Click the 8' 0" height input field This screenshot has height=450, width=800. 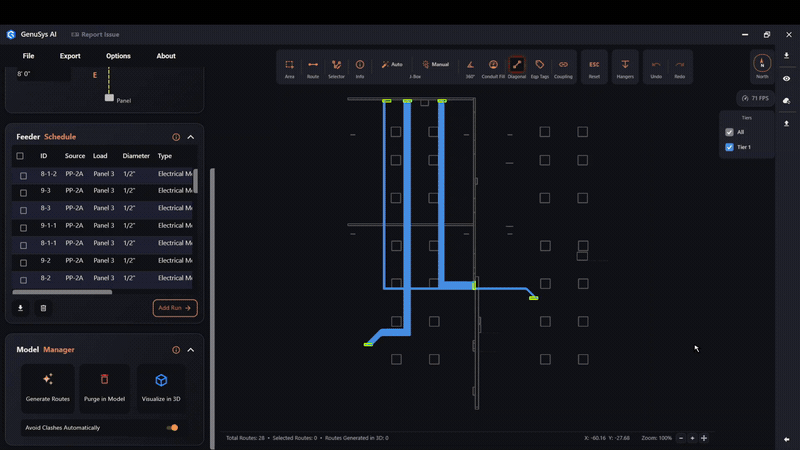[43, 74]
